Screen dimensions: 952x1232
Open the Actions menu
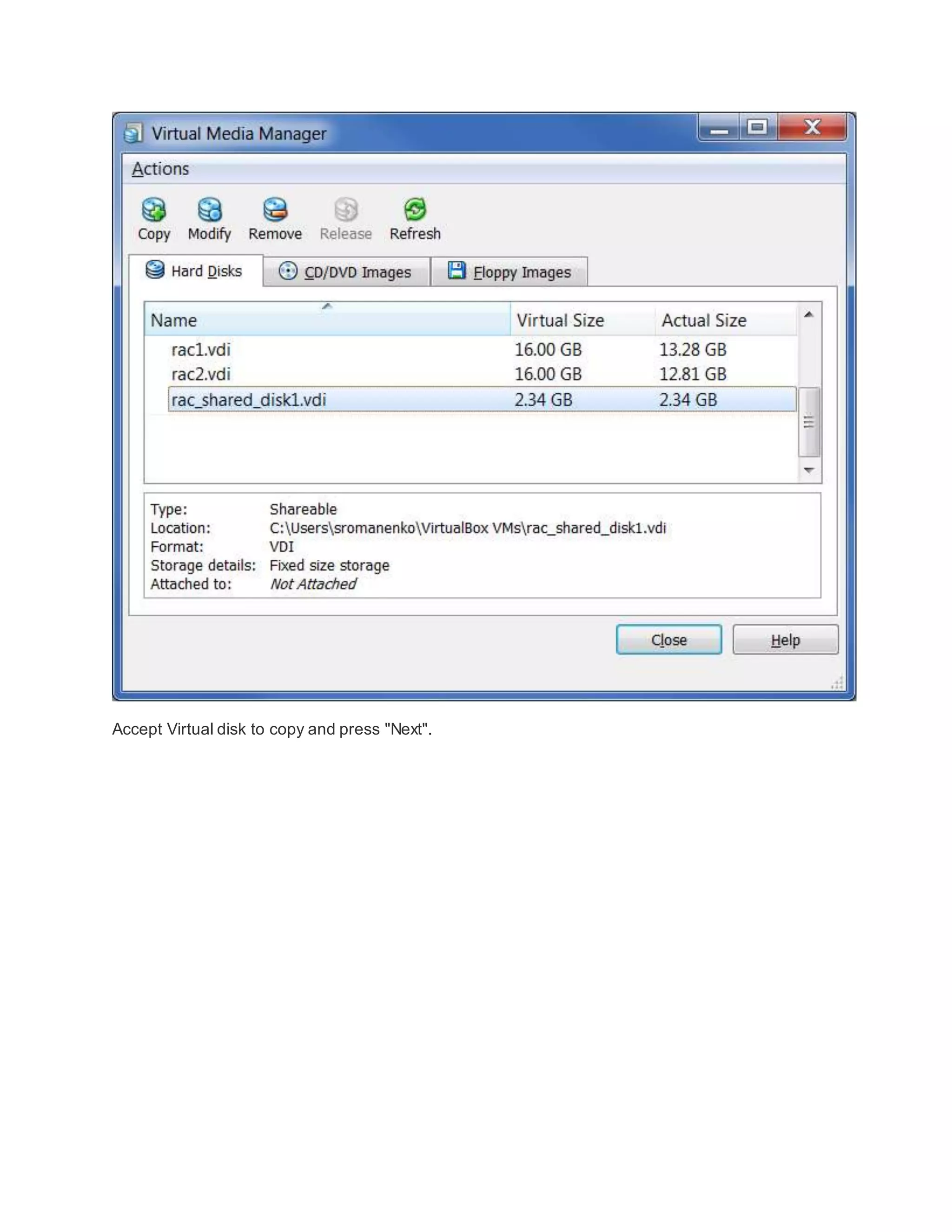point(160,169)
